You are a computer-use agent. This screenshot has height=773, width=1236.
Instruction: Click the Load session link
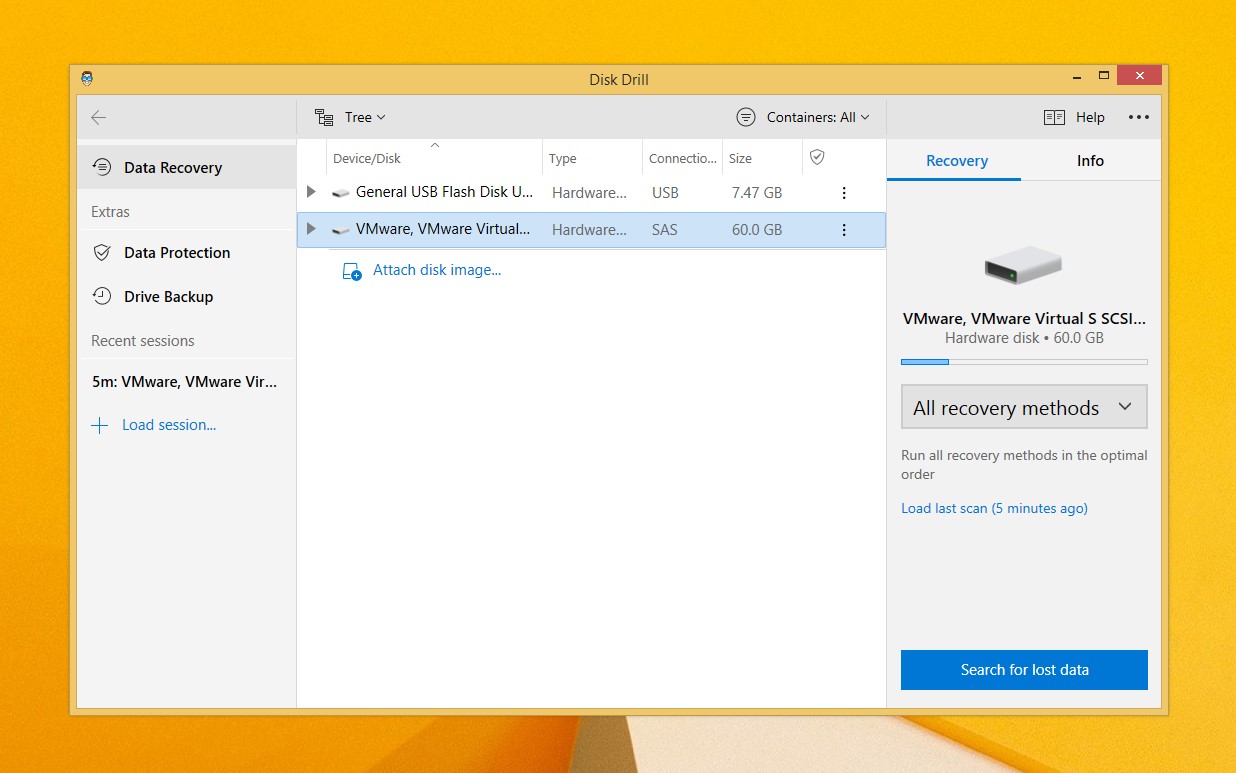tap(169, 425)
